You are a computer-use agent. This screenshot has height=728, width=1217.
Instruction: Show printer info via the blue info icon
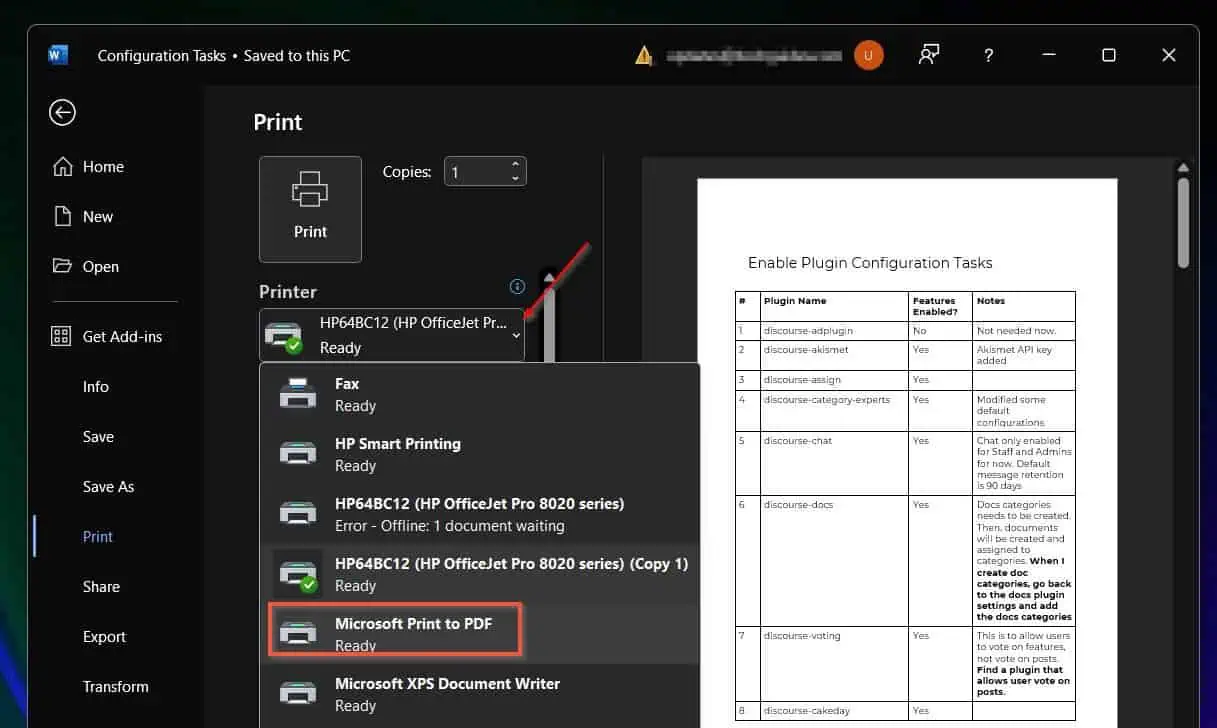point(517,287)
